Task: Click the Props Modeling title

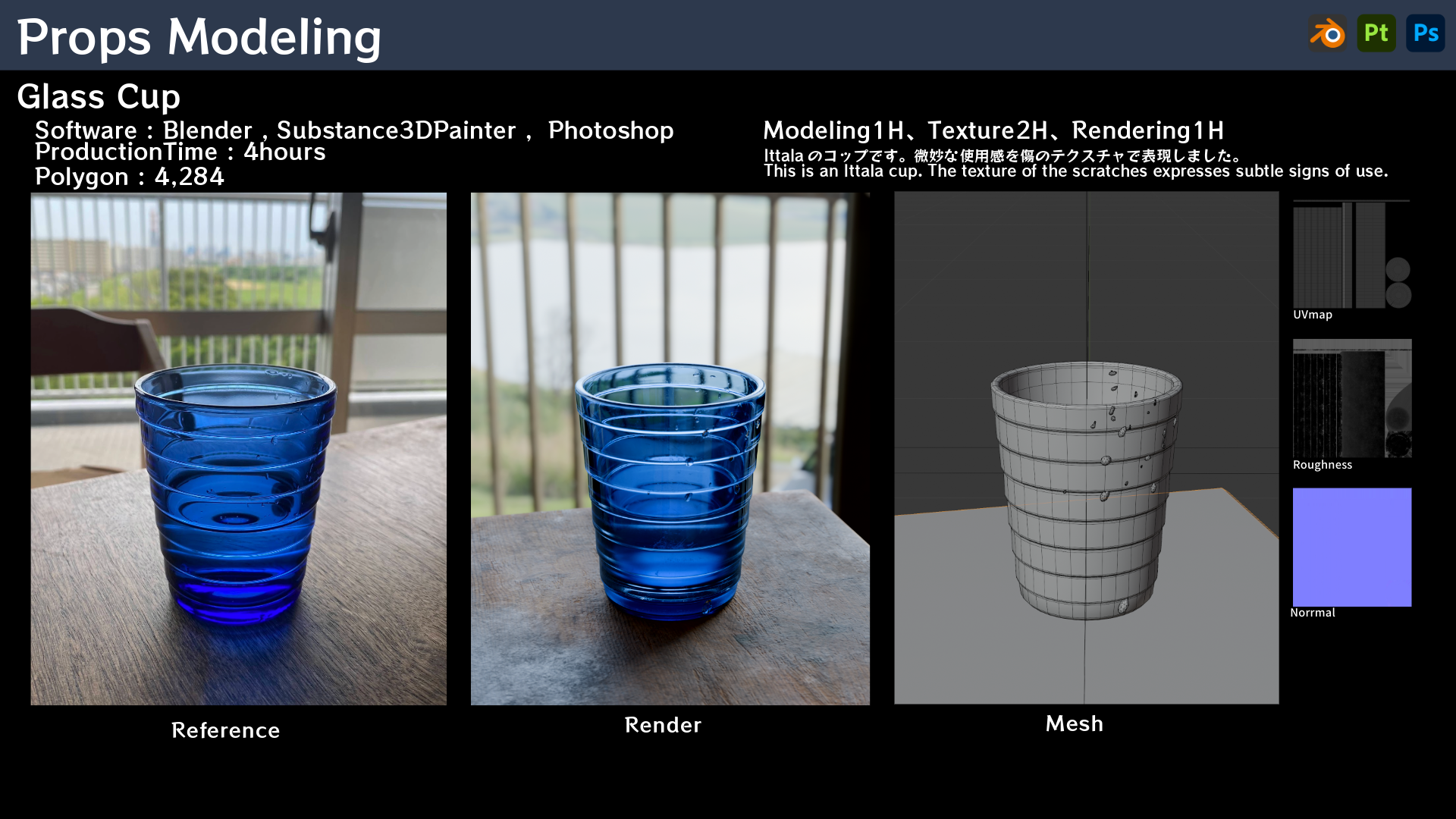Action: (x=199, y=36)
